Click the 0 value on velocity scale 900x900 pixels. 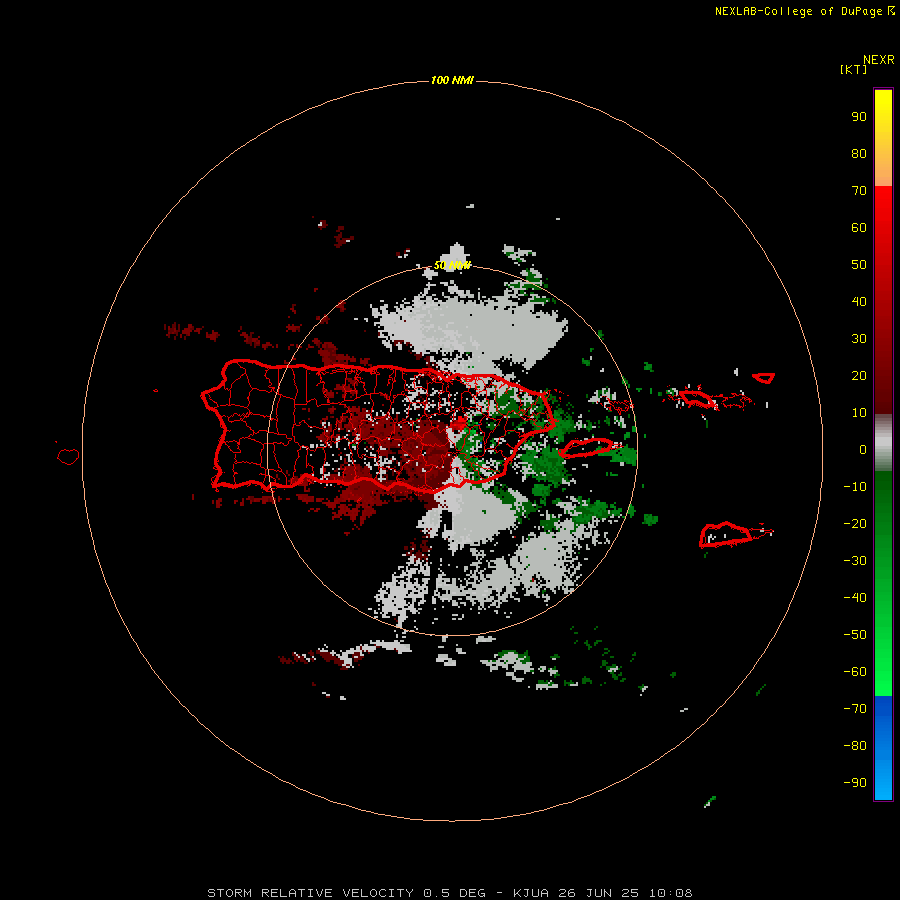click(x=863, y=449)
